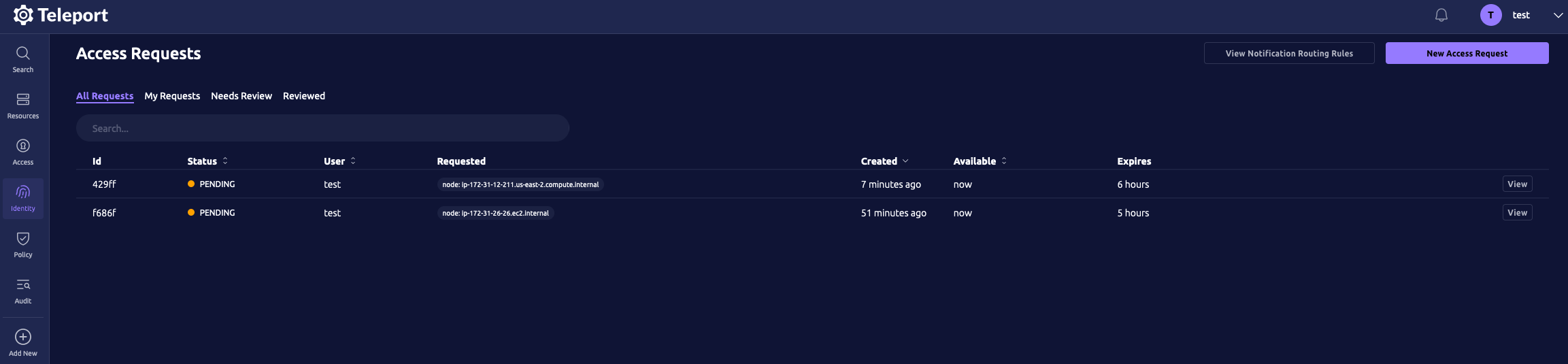Open the Audit sidebar section
This screenshot has height=364, width=1568.
(23, 285)
